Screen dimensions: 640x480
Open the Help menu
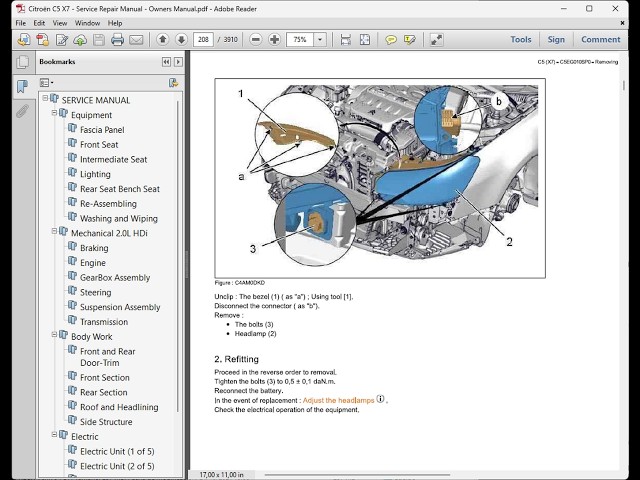pyautogui.click(x=115, y=23)
